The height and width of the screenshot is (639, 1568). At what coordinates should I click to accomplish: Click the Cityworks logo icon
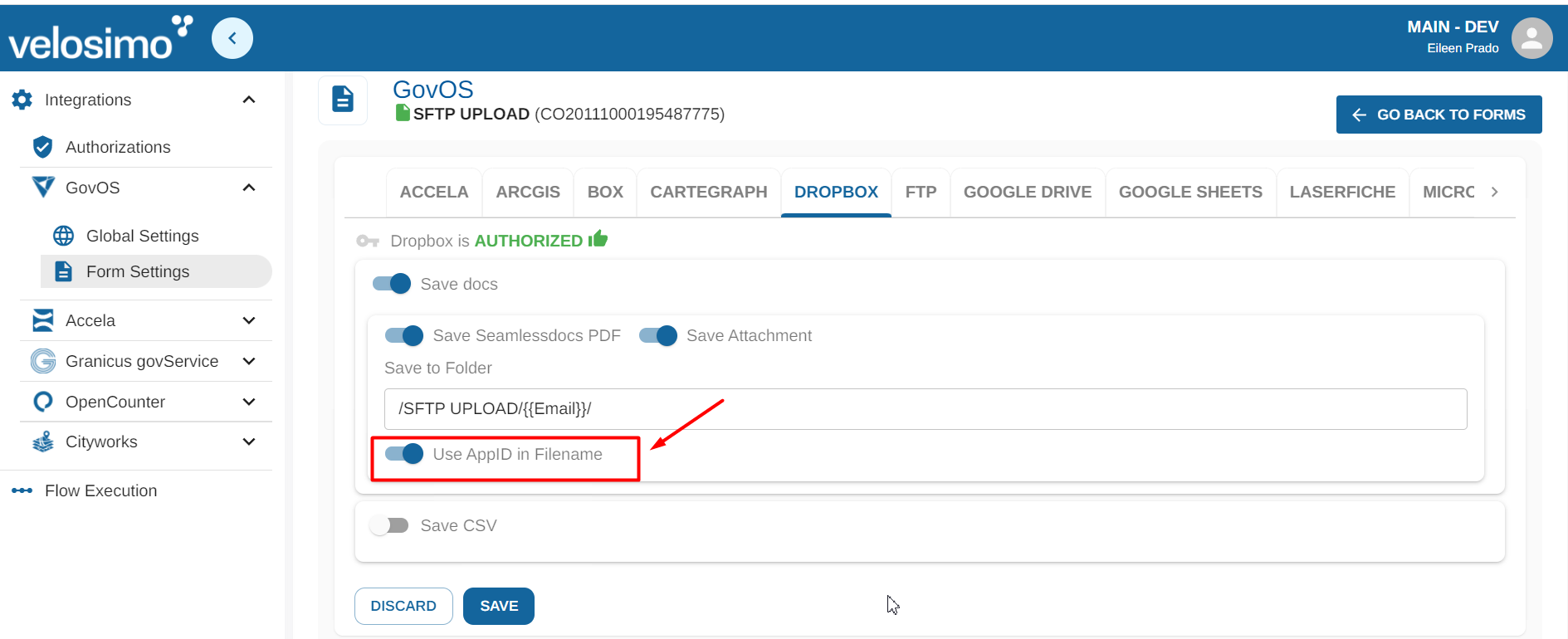coord(43,441)
